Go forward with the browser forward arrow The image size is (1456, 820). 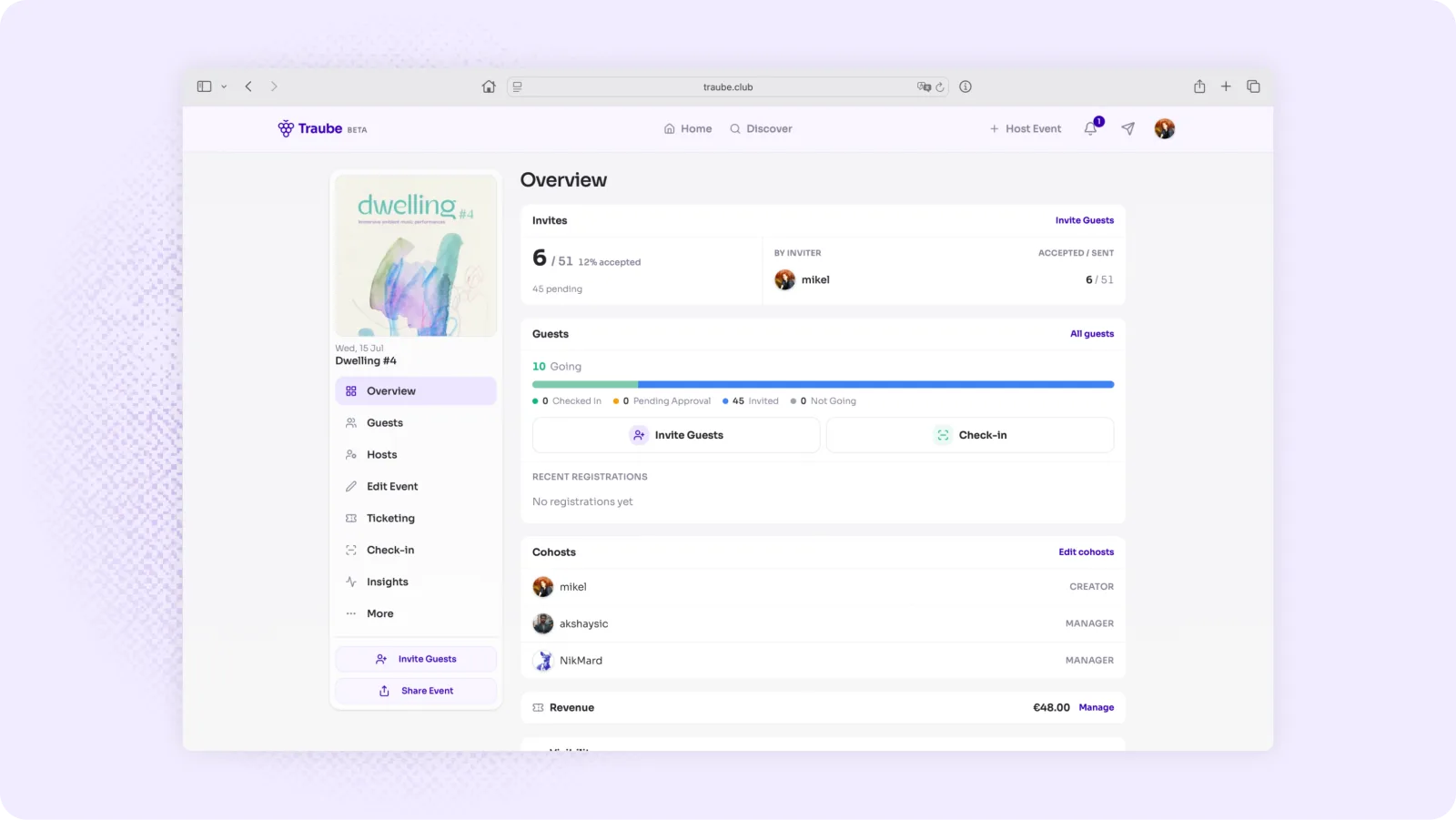coord(274,86)
